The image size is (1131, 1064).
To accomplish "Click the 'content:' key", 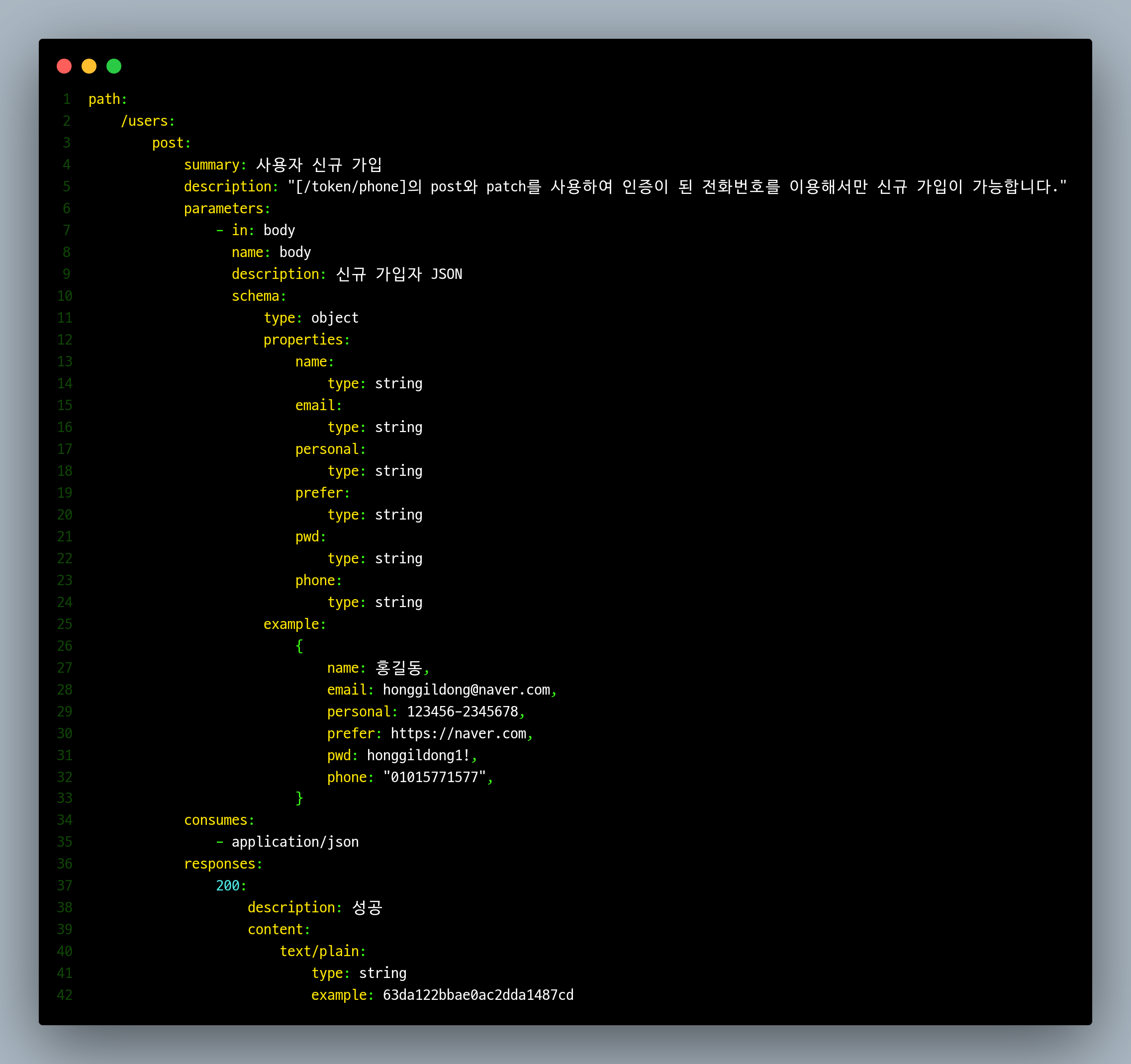I will pyautogui.click(x=279, y=930).
